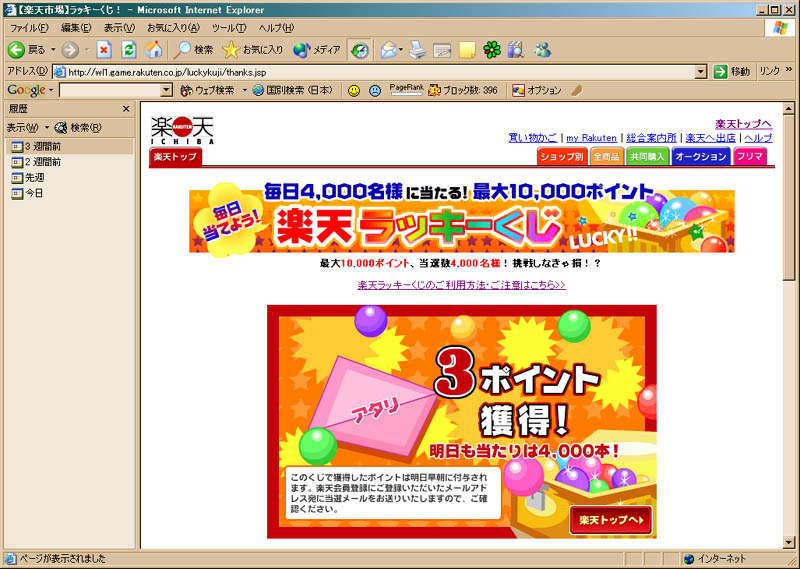Select the ショップ別 tab

point(562,157)
